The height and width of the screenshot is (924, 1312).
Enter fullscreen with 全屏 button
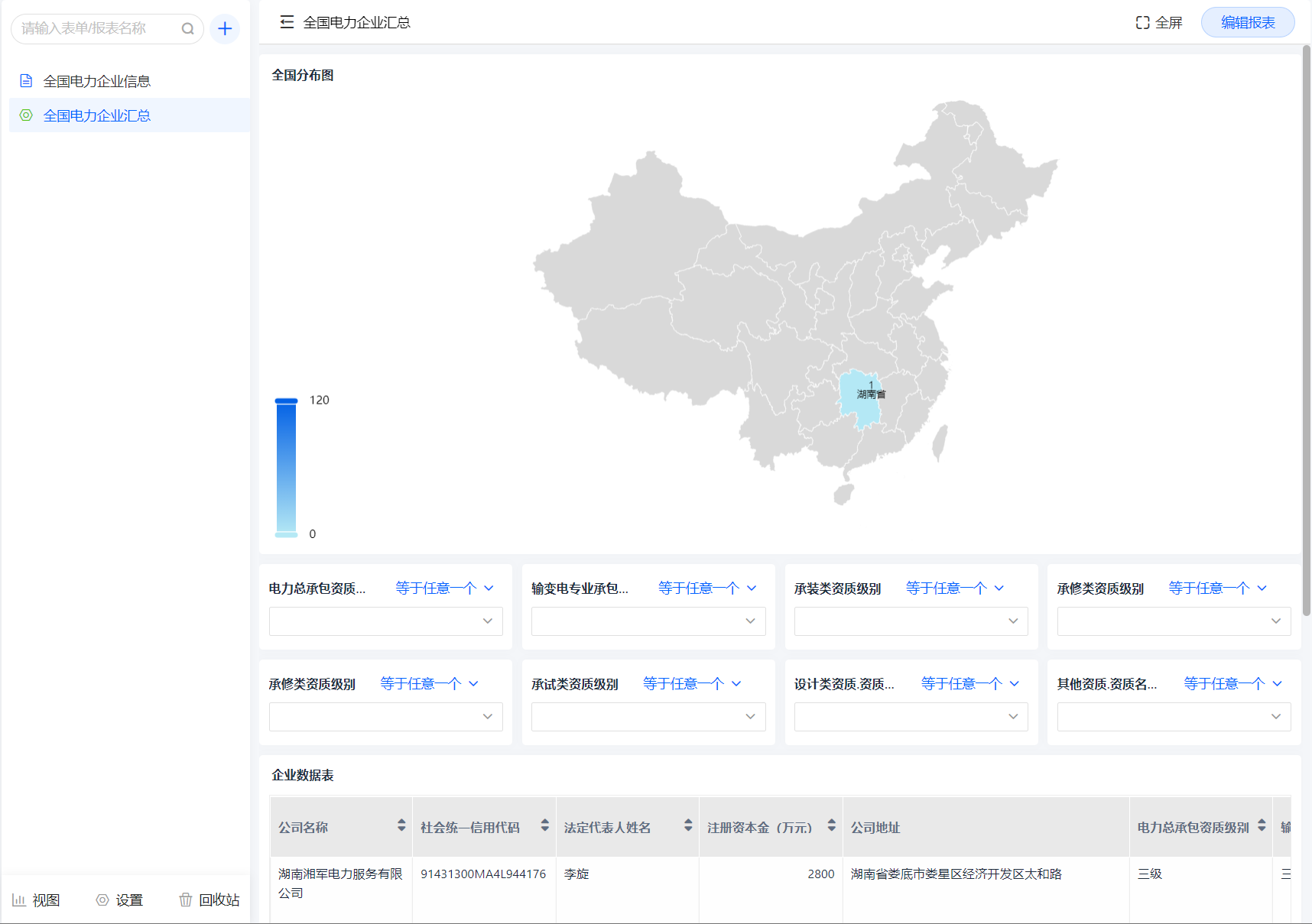[1159, 22]
